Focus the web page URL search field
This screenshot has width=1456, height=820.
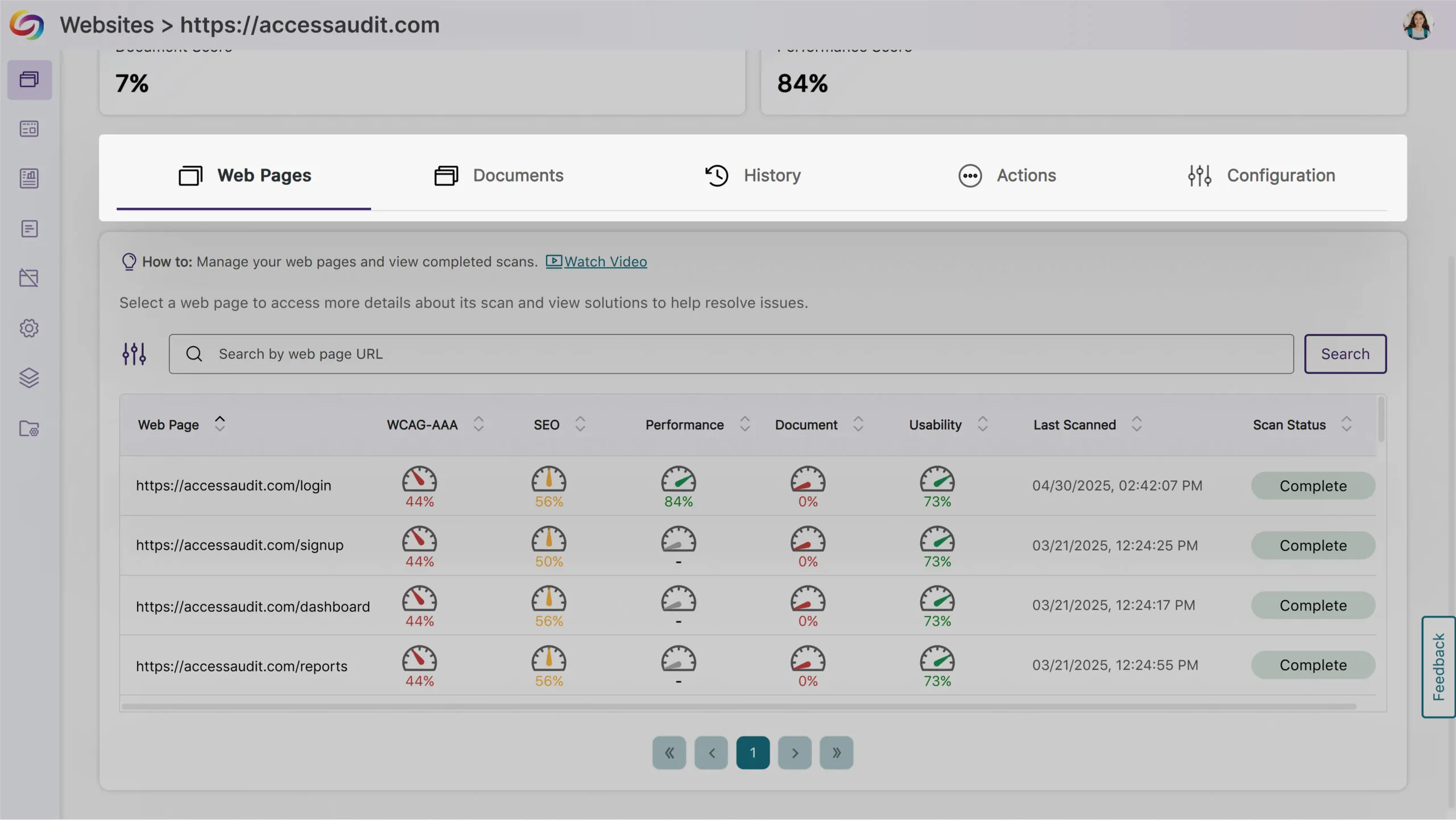pos(731,354)
